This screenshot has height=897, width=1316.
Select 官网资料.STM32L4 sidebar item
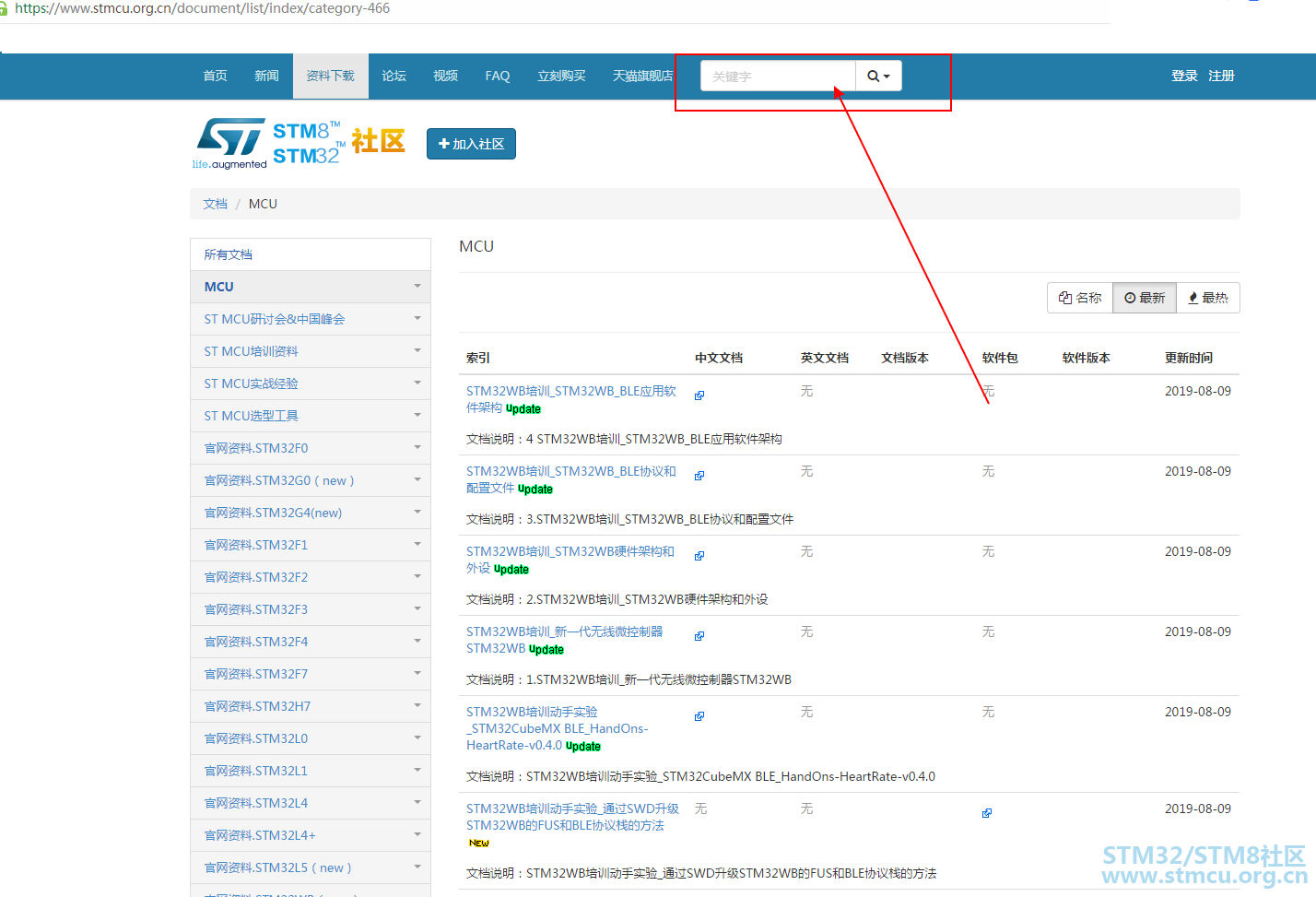311,803
